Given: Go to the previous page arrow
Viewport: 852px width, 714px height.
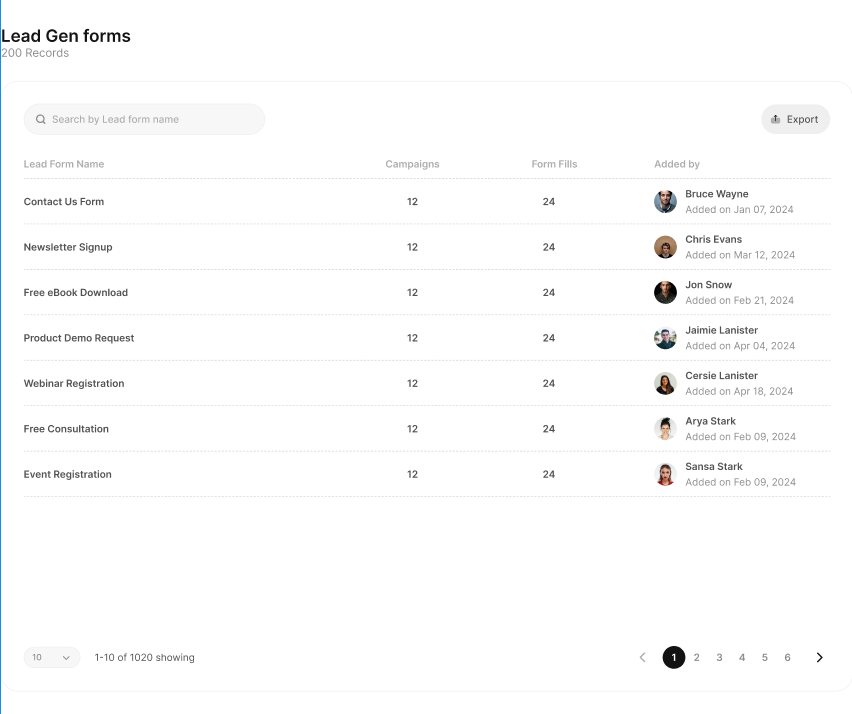Looking at the screenshot, I should [x=642, y=657].
